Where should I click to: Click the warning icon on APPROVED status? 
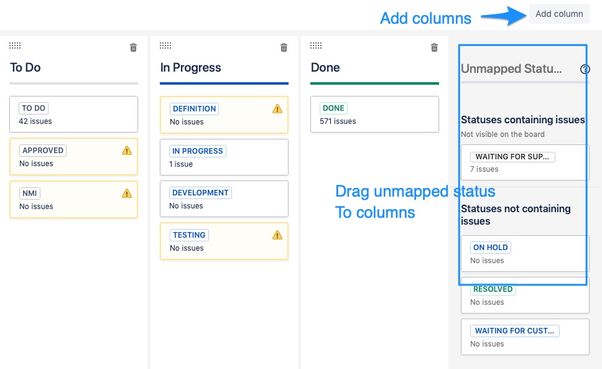(x=127, y=151)
